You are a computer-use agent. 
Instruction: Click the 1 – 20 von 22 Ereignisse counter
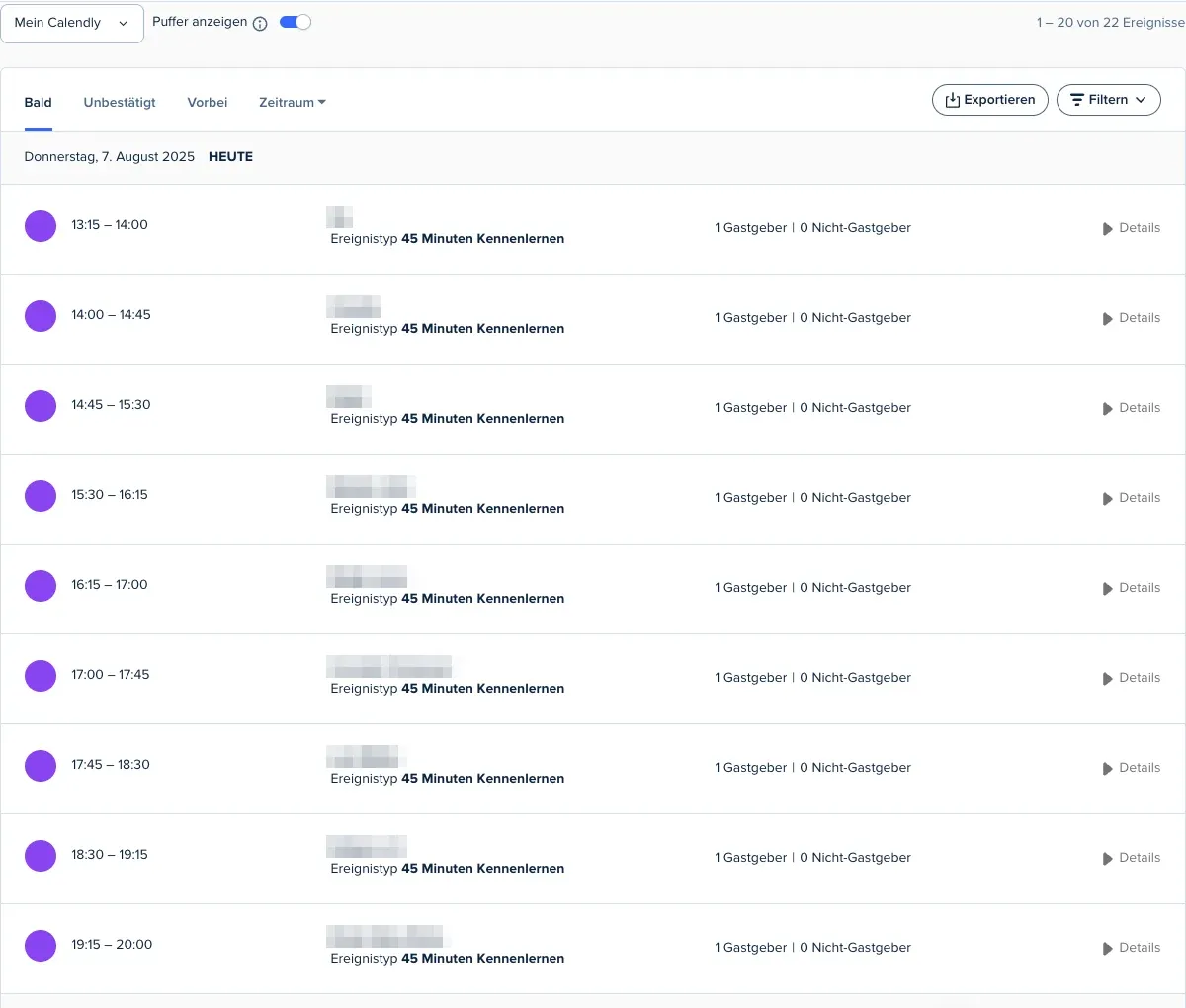pyautogui.click(x=1111, y=23)
